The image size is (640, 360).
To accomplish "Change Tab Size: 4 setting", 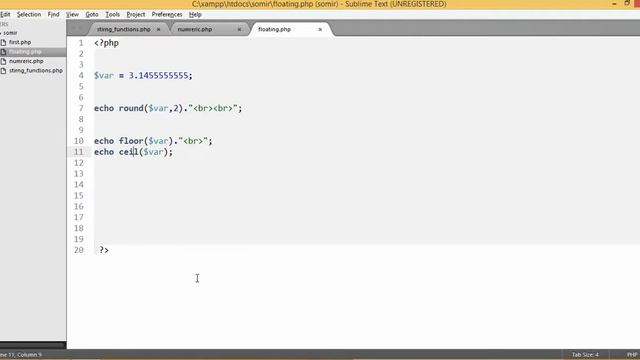I will point(585,355).
